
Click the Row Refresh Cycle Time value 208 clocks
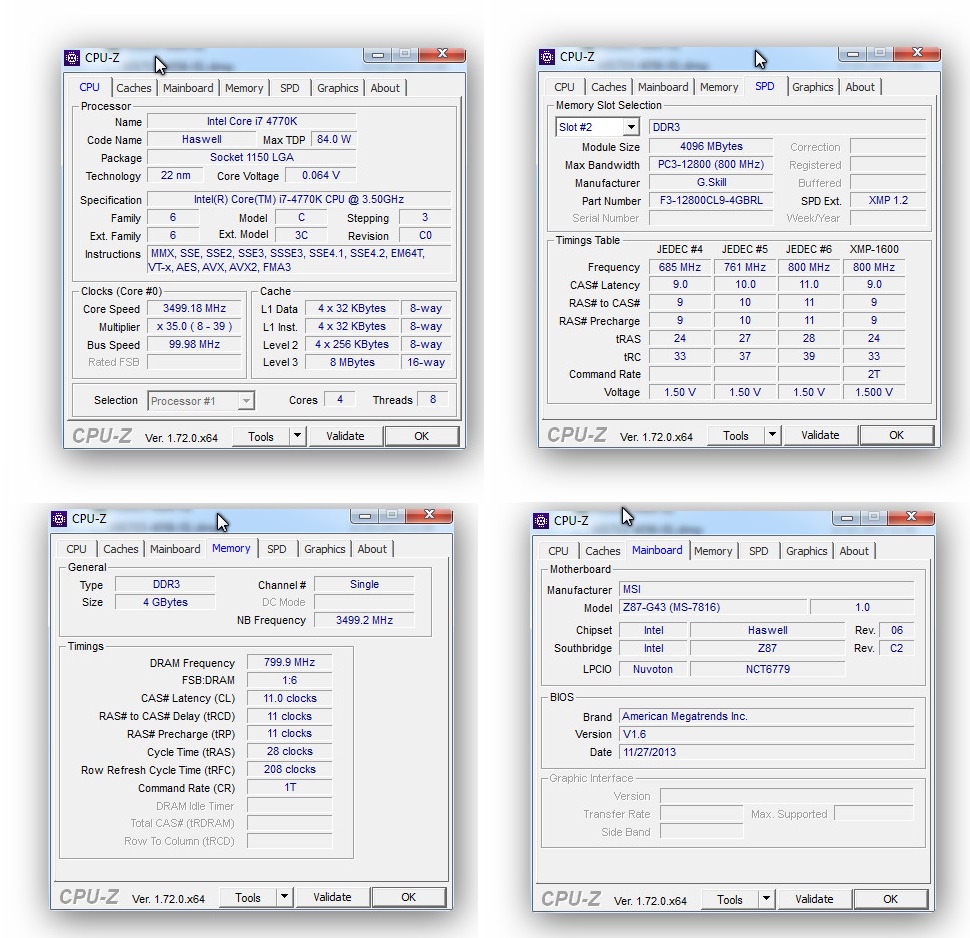tap(290, 769)
